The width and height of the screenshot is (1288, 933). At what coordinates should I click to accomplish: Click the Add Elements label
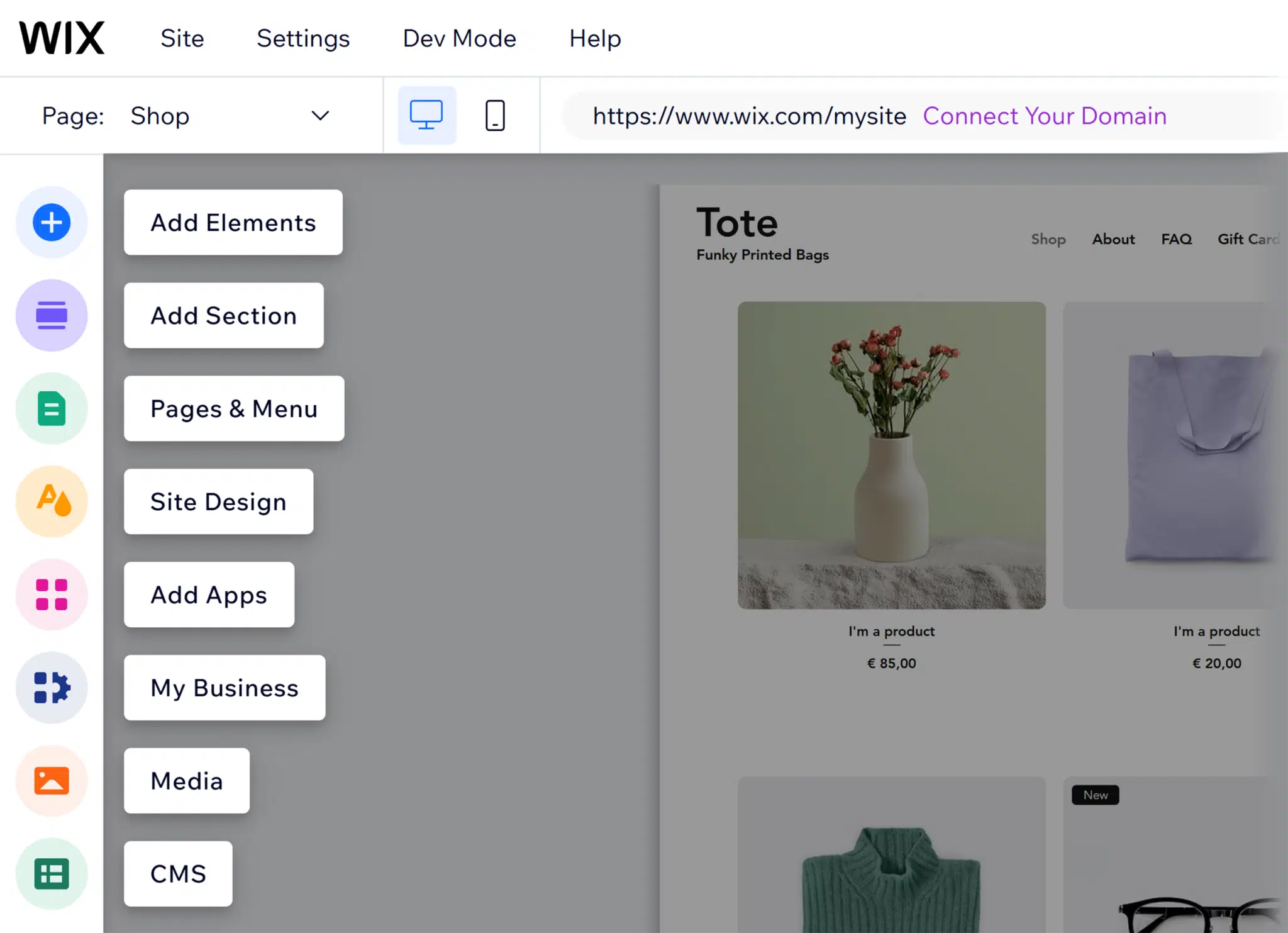coord(233,222)
